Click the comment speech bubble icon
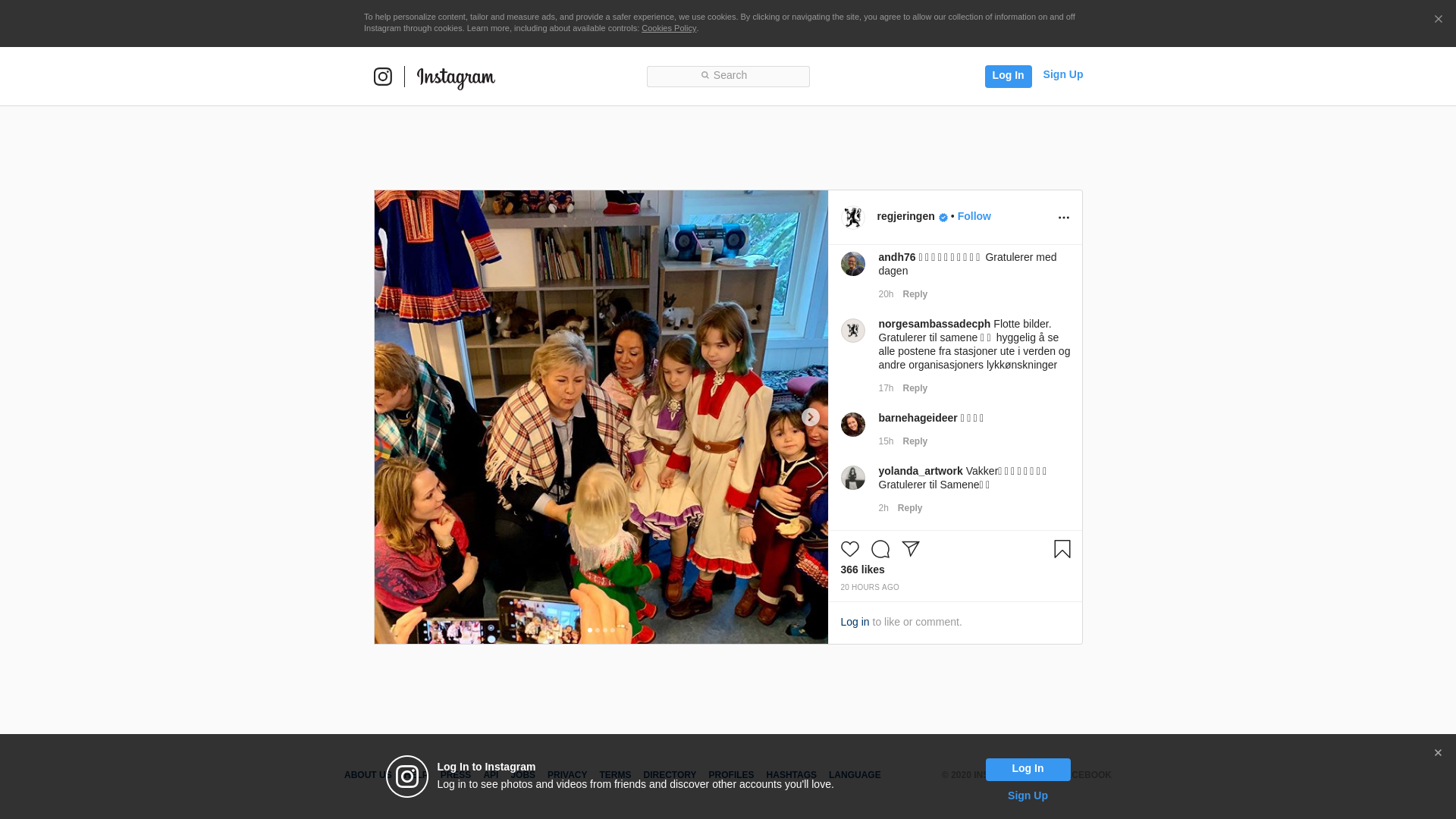This screenshot has width=1456, height=819. pyautogui.click(x=880, y=549)
